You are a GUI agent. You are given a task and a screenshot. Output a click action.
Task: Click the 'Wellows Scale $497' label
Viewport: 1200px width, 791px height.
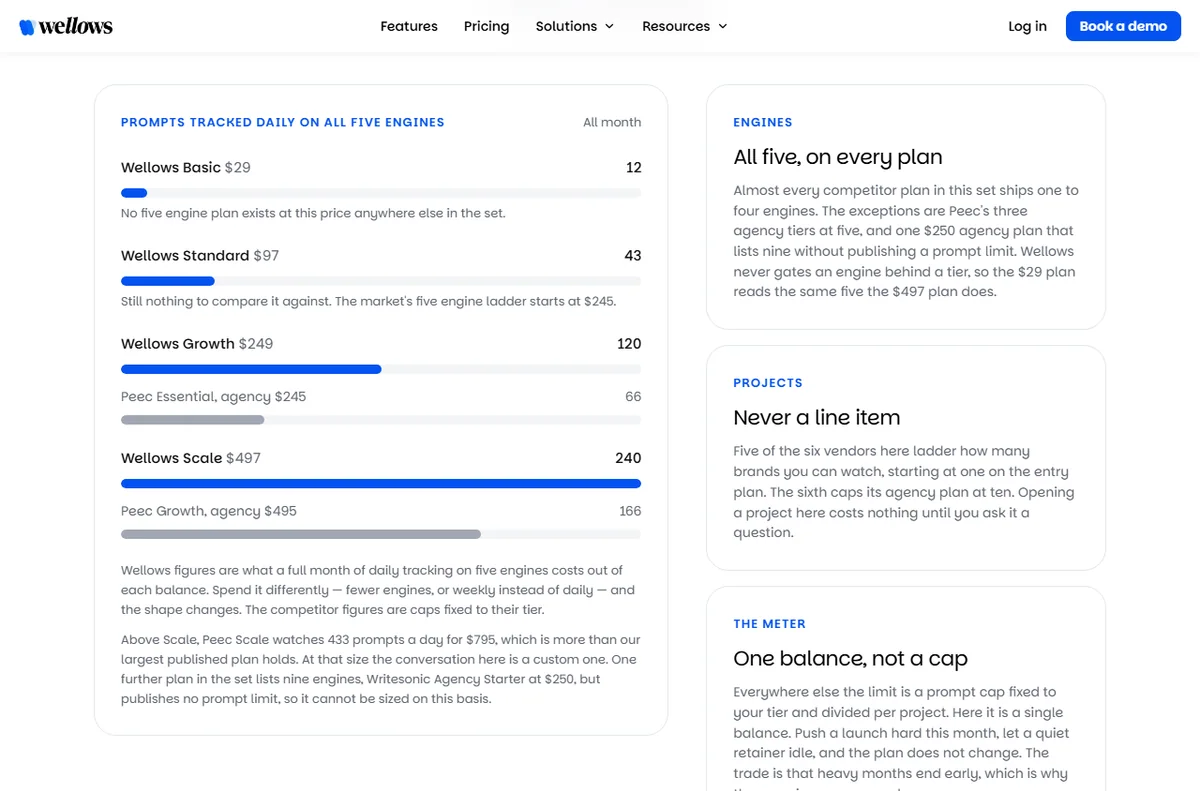click(191, 458)
